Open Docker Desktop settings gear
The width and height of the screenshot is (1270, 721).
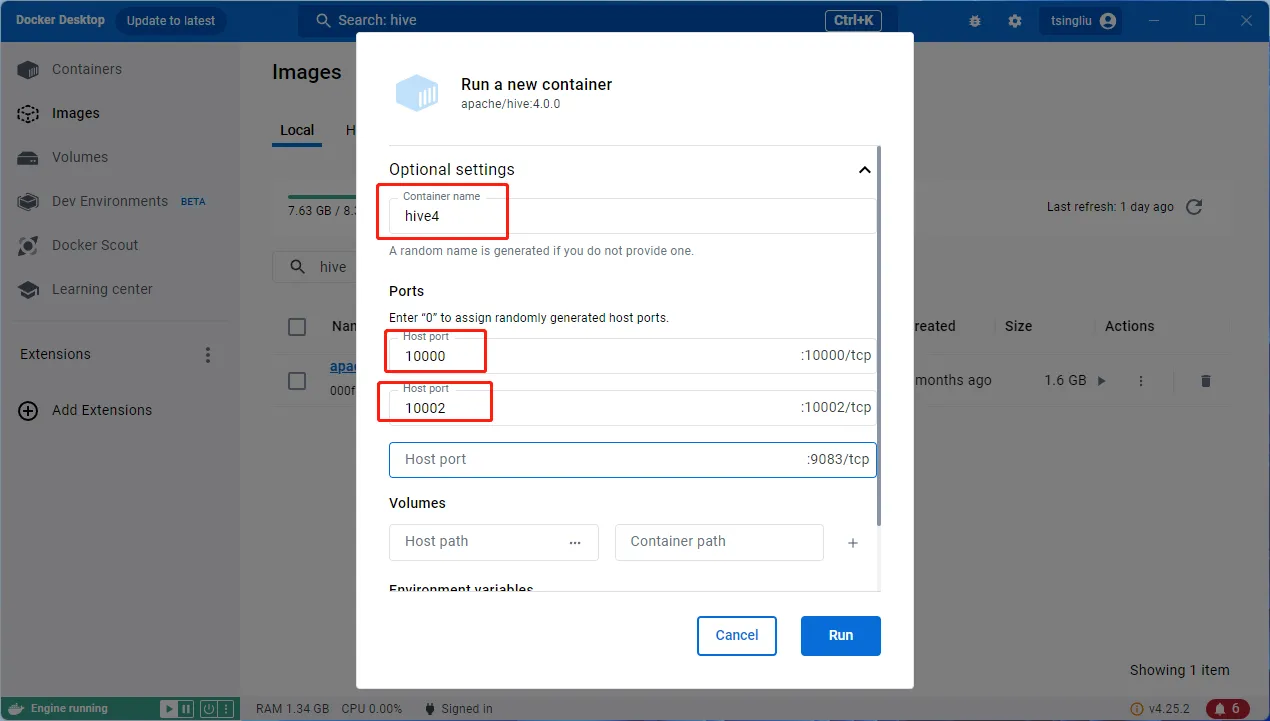tap(1015, 21)
